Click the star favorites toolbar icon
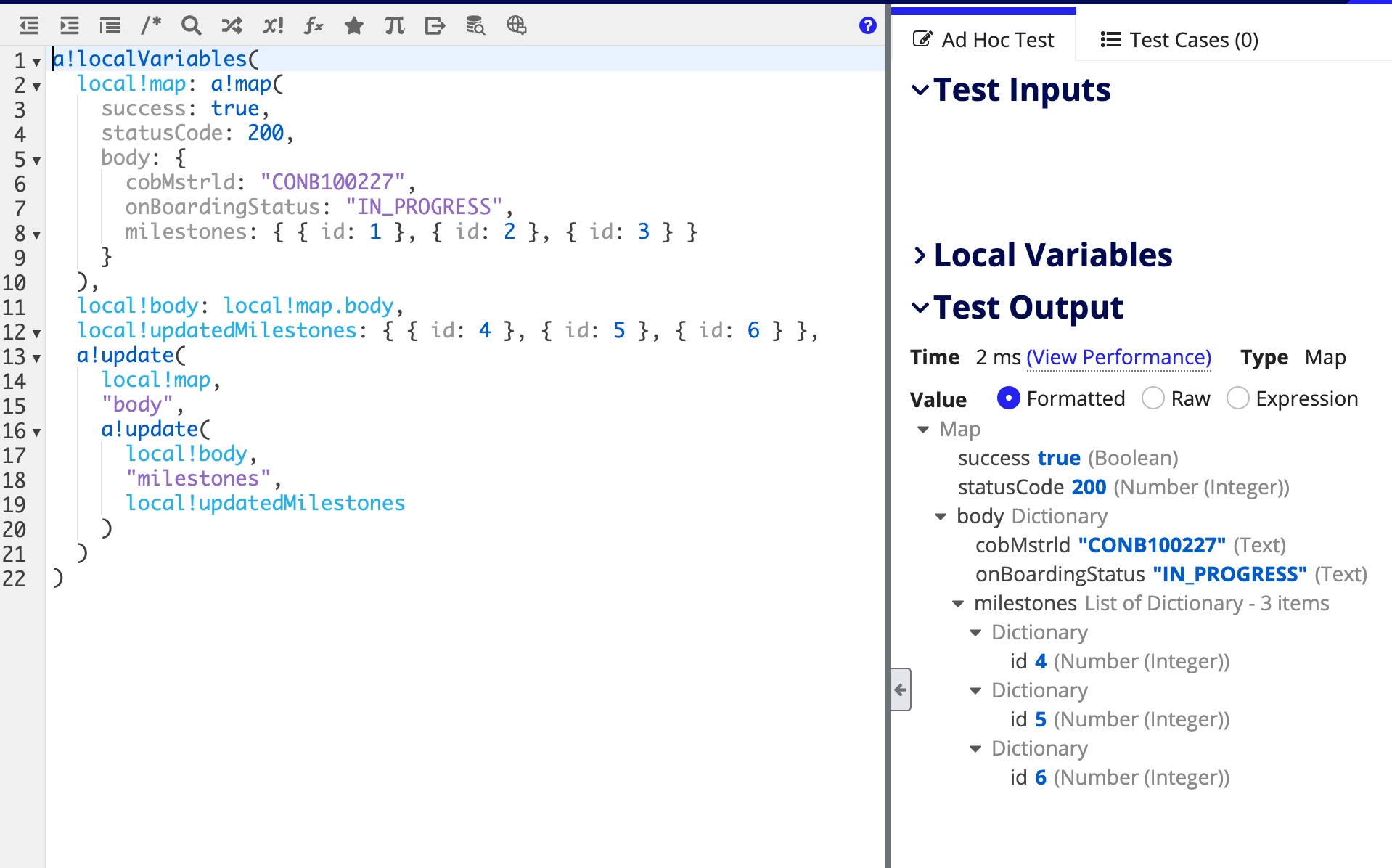 click(x=354, y=26)
